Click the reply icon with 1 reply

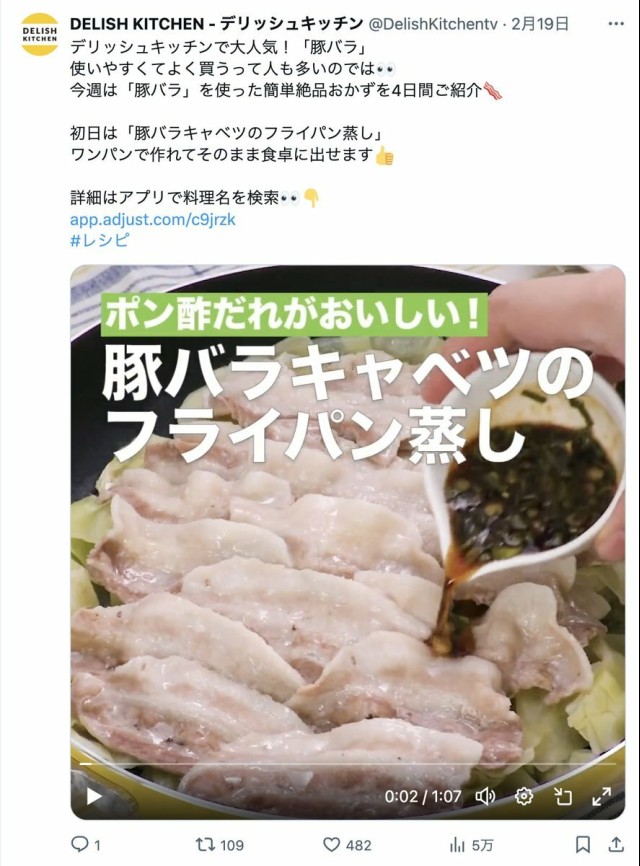80,844
